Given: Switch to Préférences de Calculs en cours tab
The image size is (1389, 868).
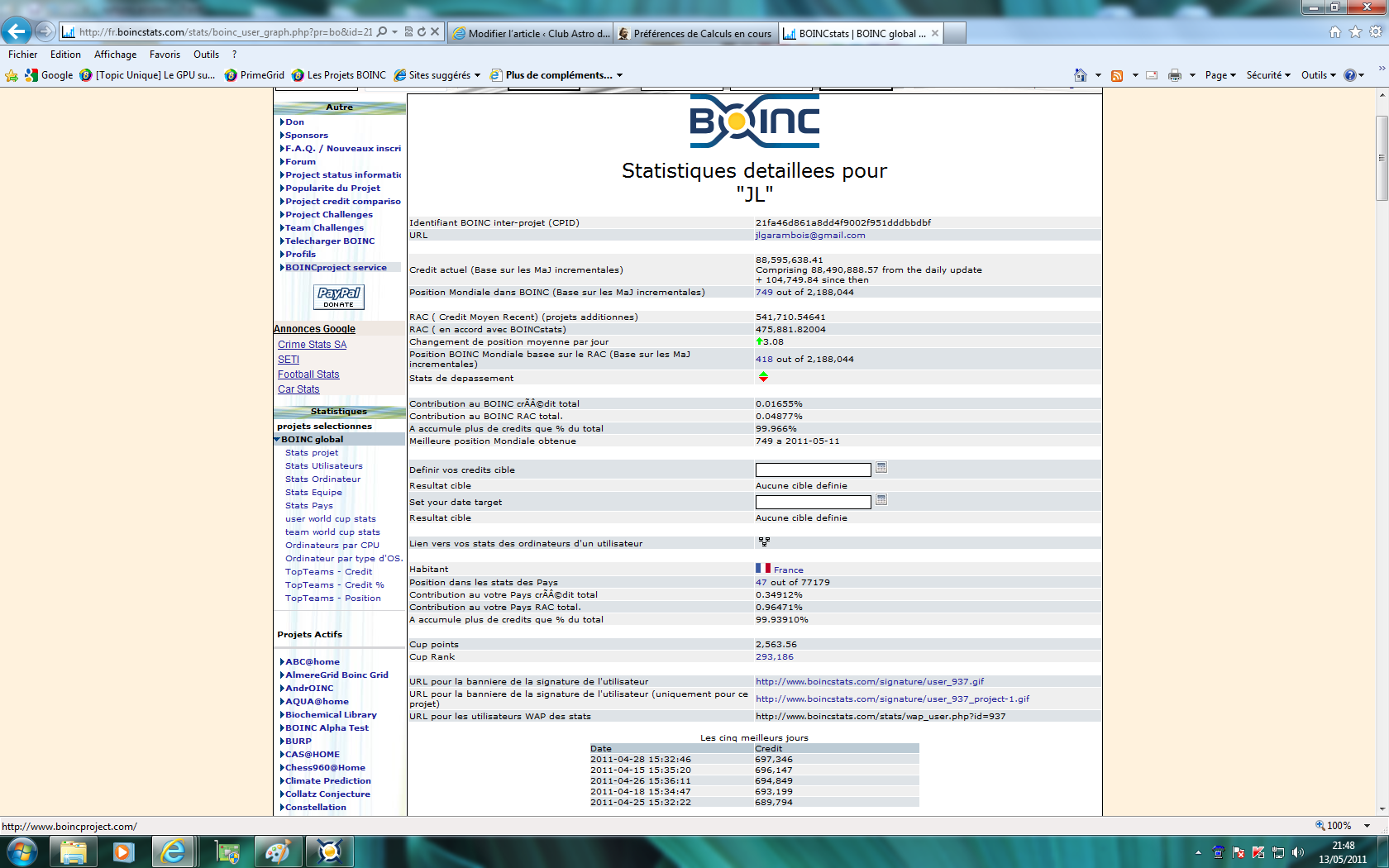Looking at the screenshot, I should (x=696, y=34).
